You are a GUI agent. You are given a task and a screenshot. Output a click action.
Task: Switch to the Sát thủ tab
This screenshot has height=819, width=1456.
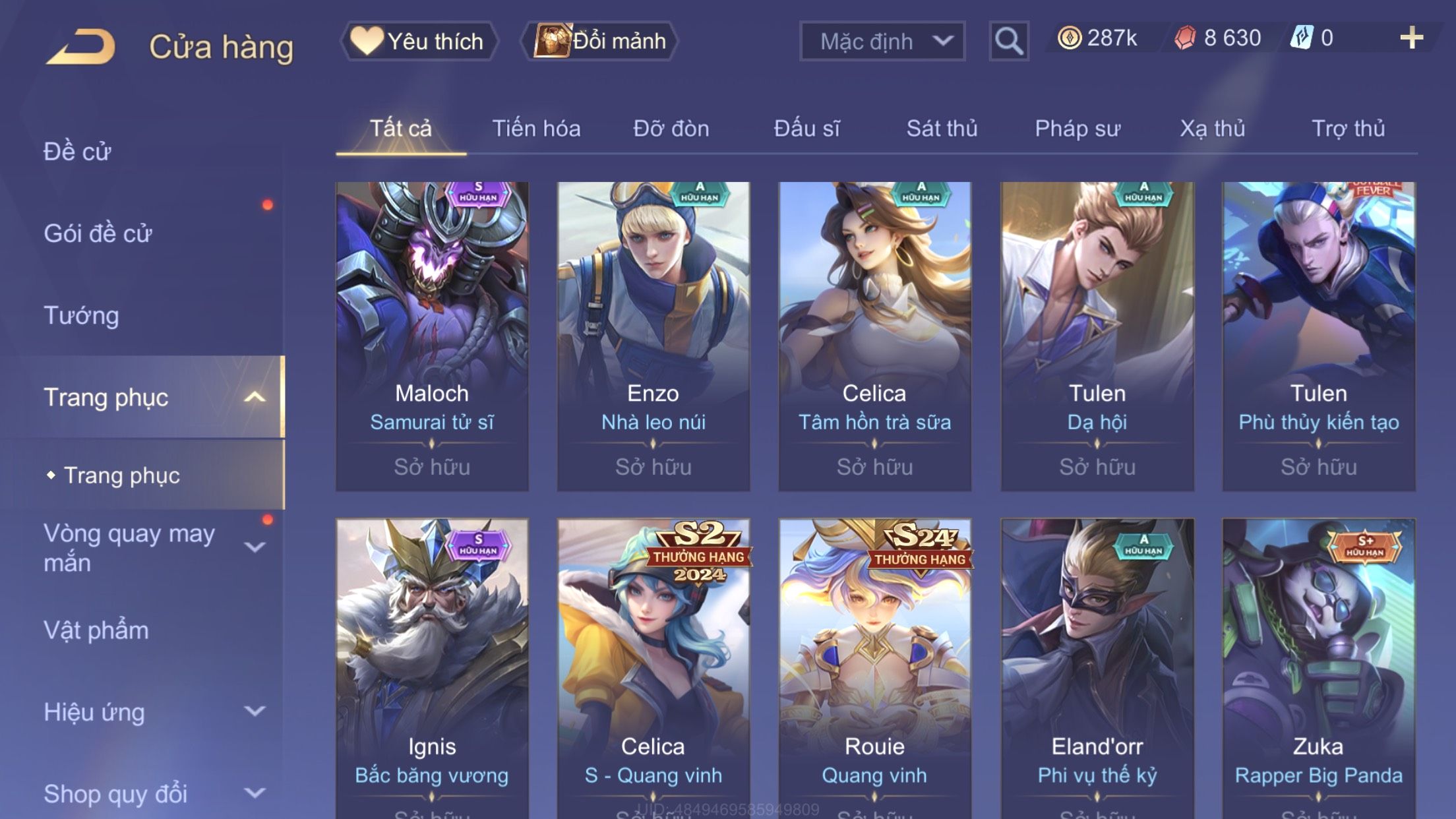[x=942, y=129]
